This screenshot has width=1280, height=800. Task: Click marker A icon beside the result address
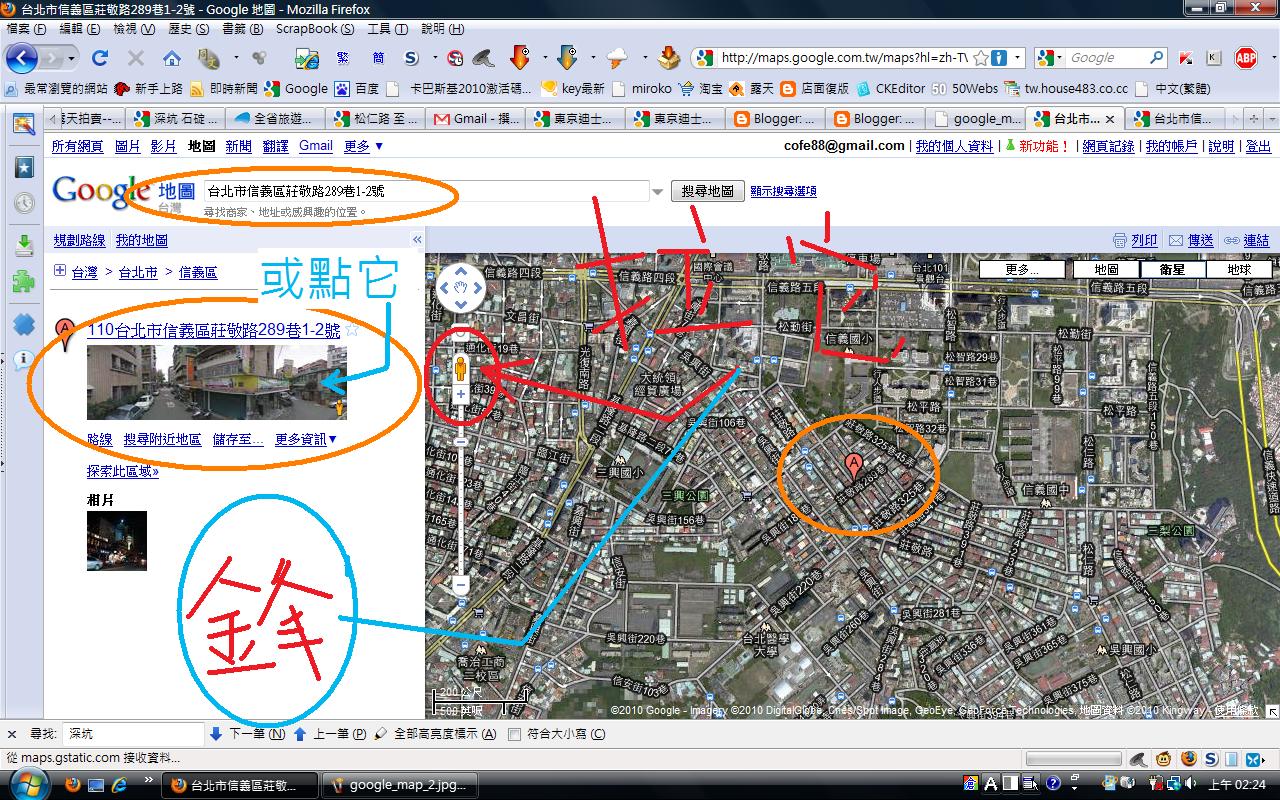(x=65, y=334)
